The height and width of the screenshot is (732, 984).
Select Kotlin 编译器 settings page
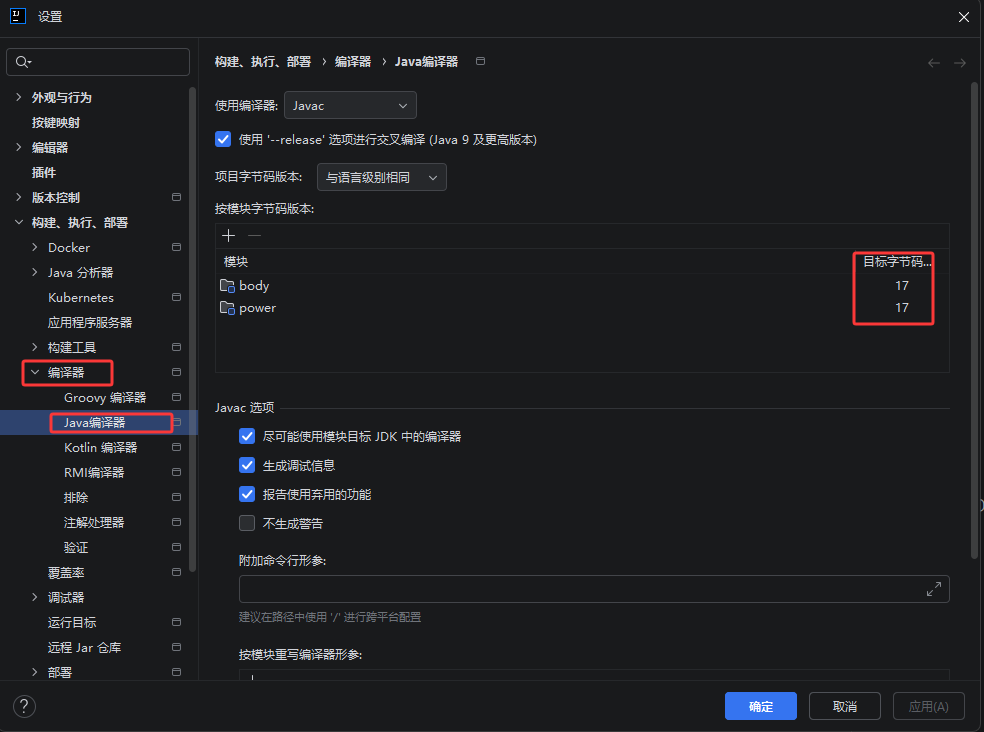click(x=100, y=447)
